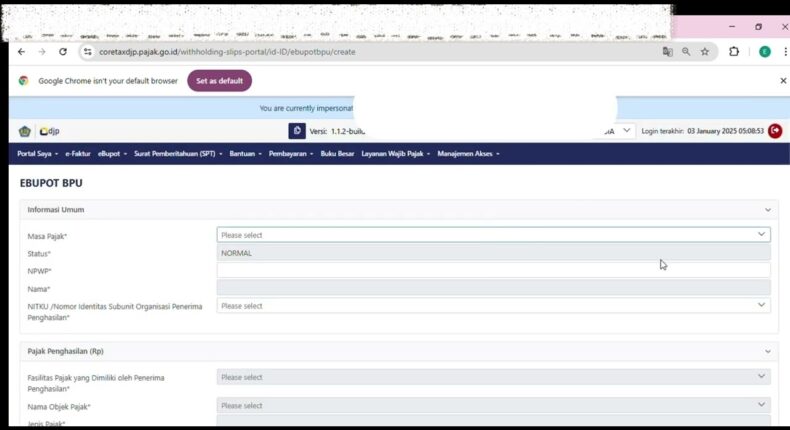
Task: Click the red logout icon beside login time
Action: (x=775, y=131)
